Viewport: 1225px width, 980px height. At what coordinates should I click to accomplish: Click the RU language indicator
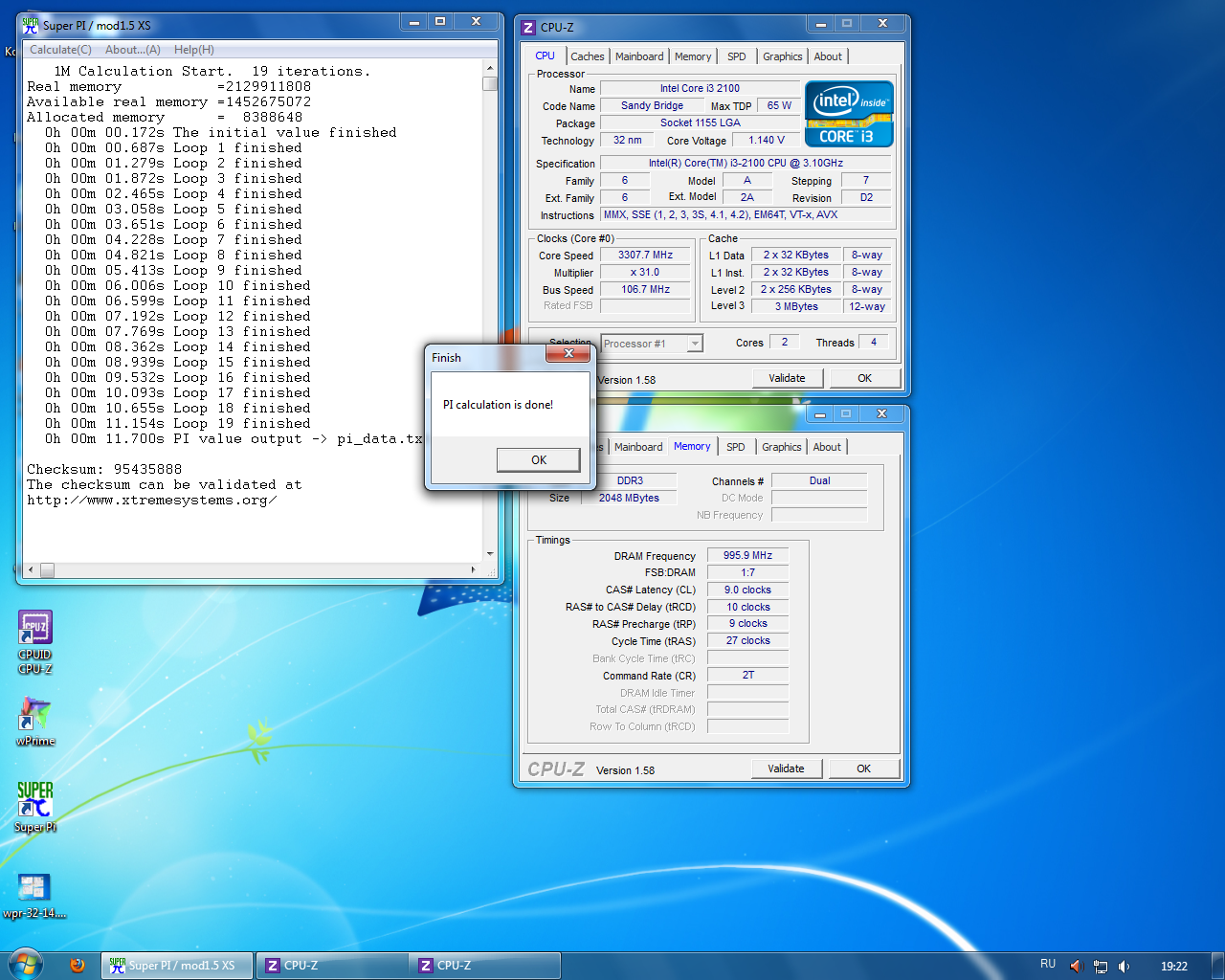click(x=1048, y=965)
